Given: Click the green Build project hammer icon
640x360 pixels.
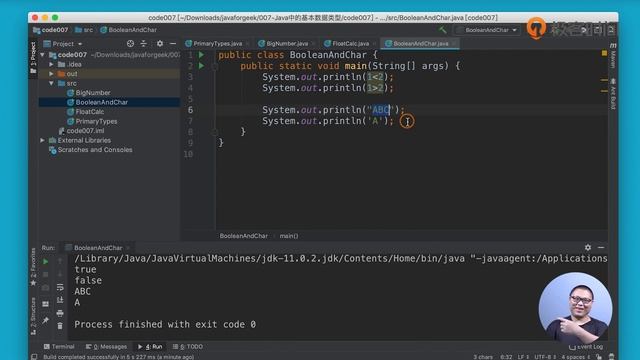Looking at the screenshot, I should (442, 30).
